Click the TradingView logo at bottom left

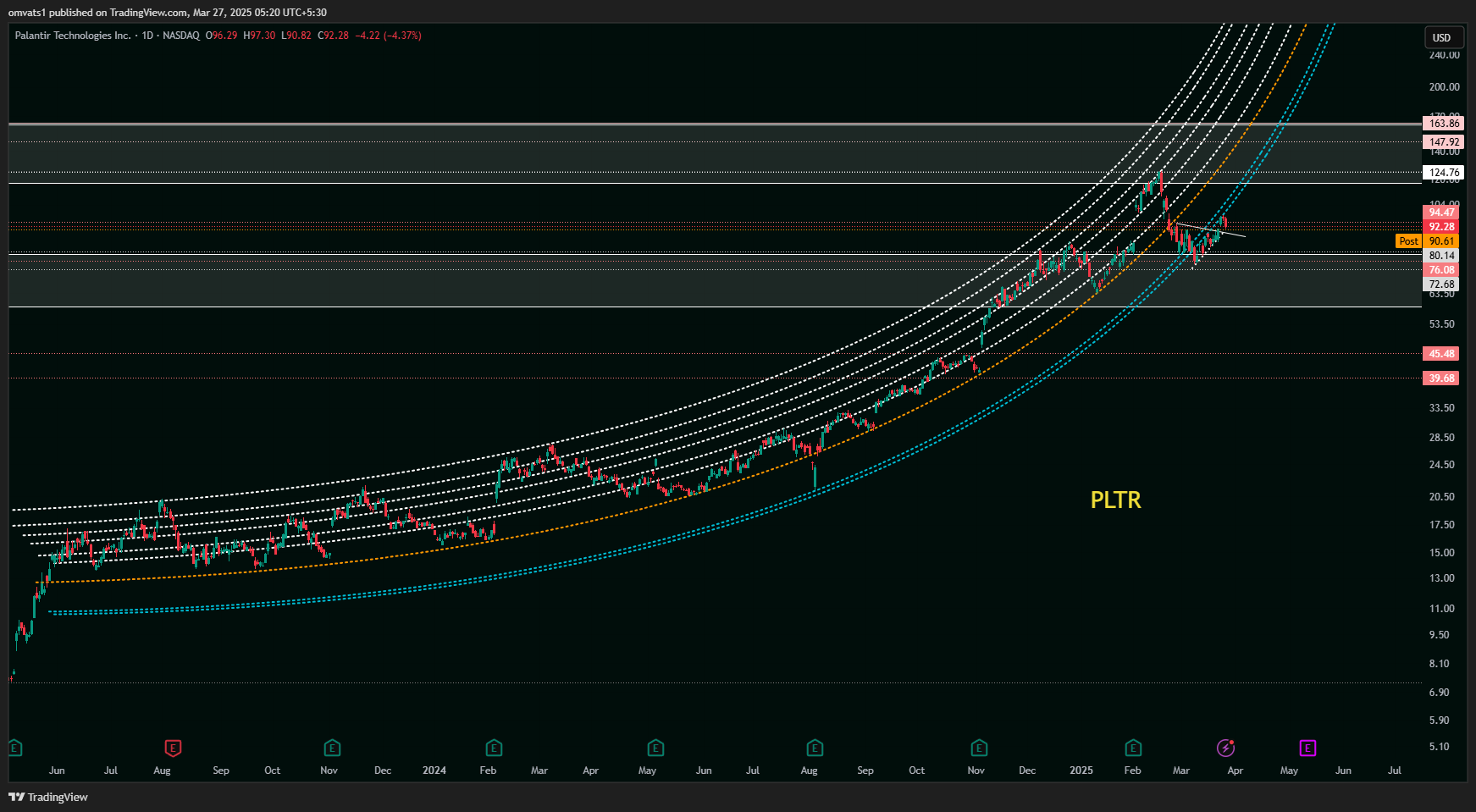[48, 797]
